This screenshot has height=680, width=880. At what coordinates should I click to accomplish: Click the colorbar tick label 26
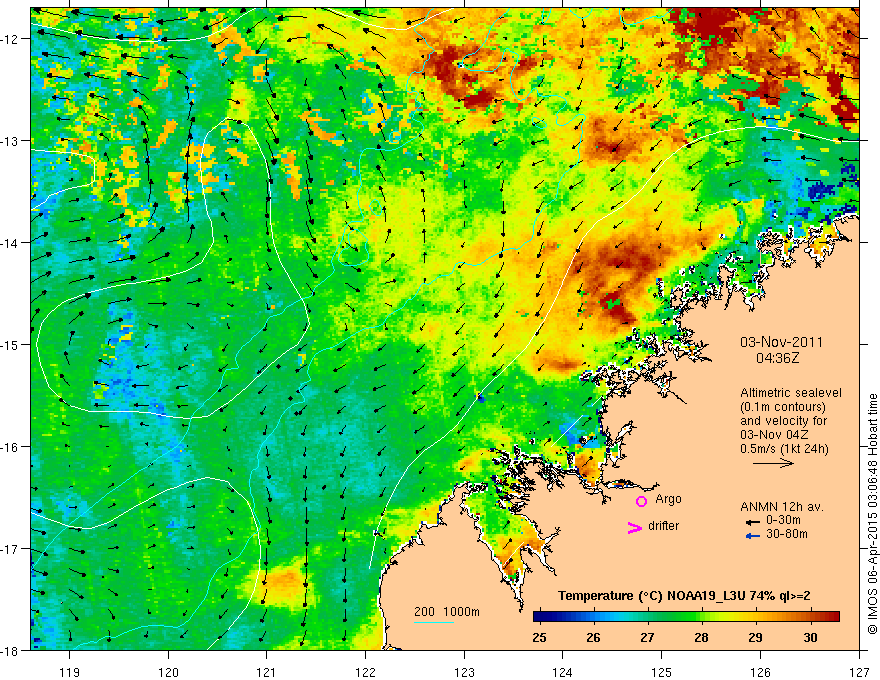click(x=593, y=638)
